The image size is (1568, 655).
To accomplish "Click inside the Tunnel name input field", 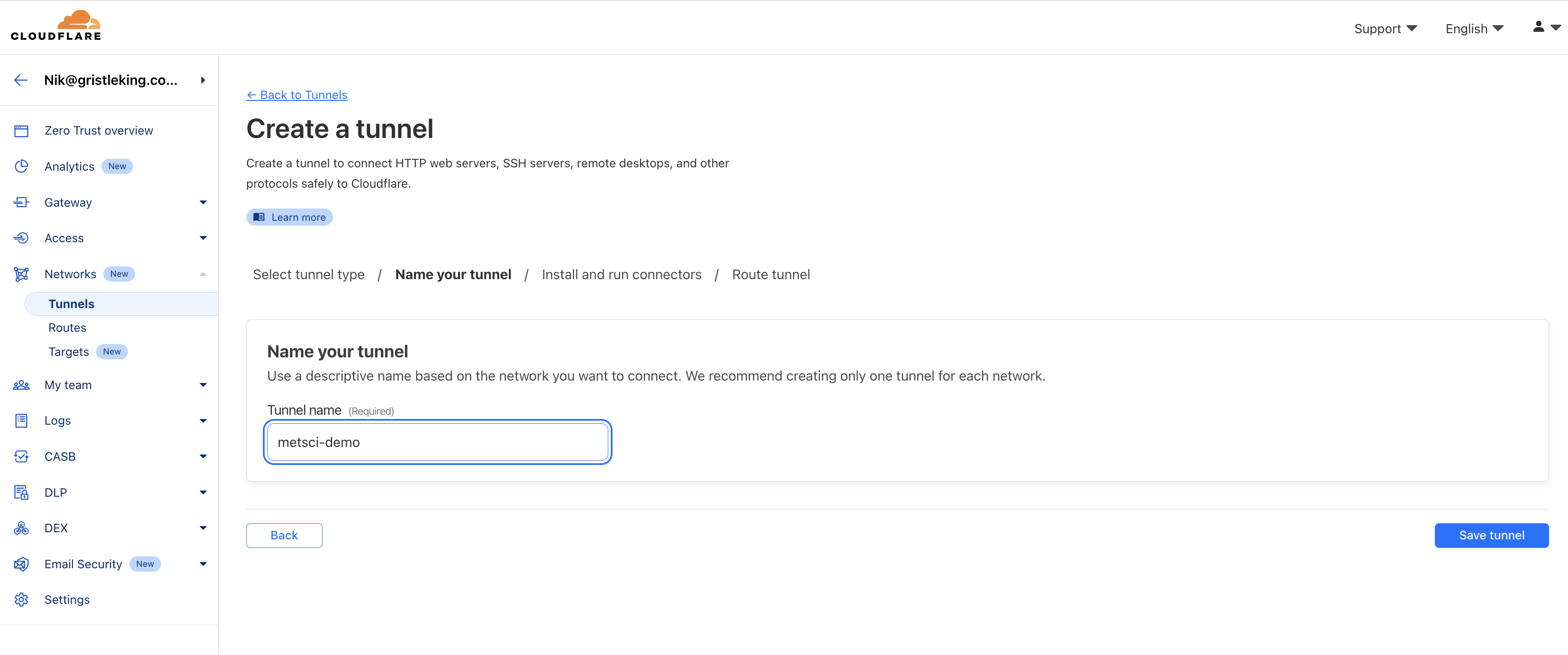I will click(x=437, y=442).
